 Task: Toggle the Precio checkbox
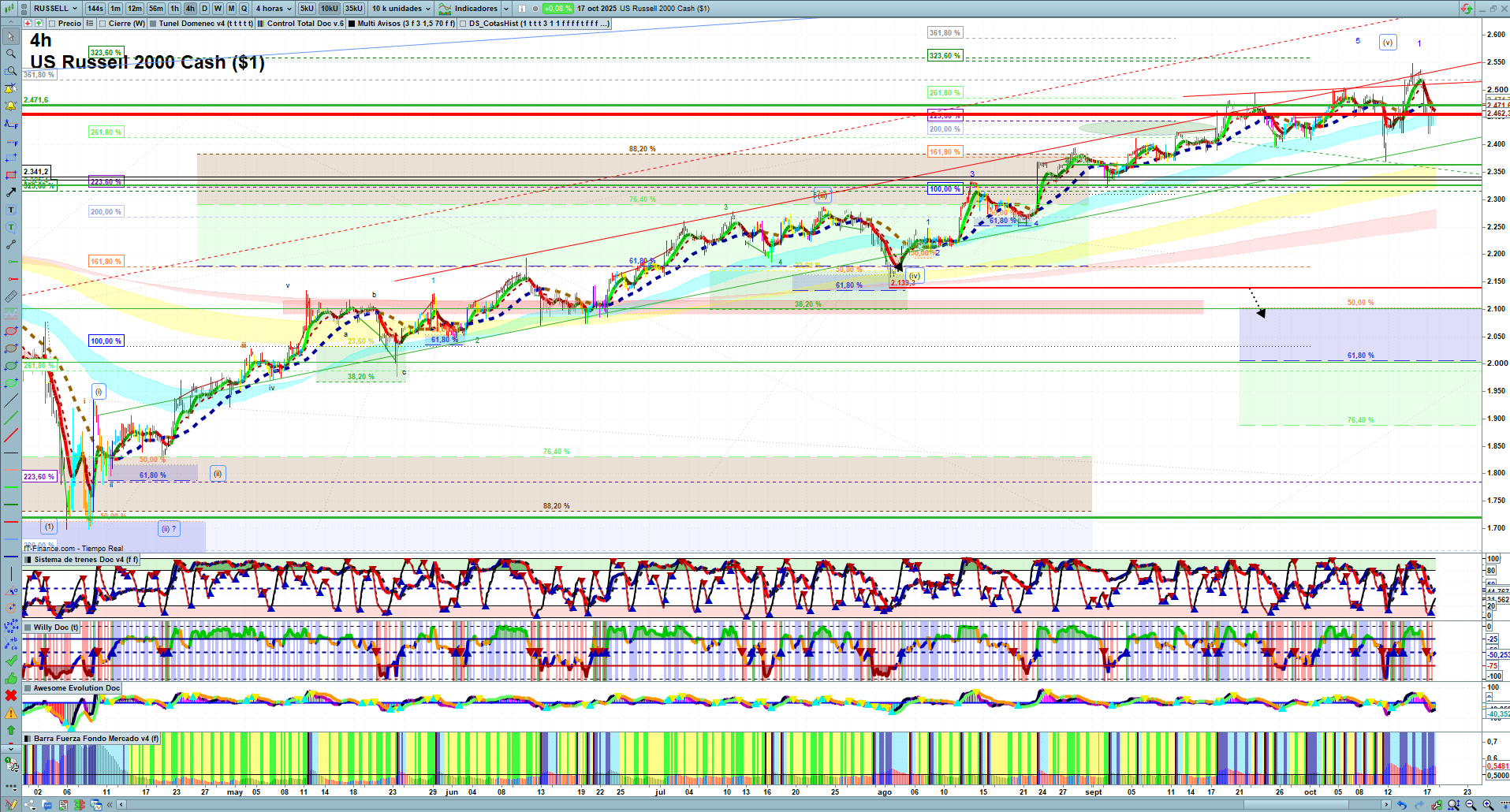click(52, 24)
